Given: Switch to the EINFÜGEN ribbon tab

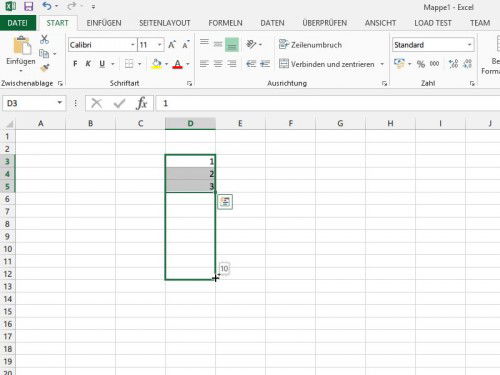Looking at the screenshot, I should coord(104,23).
